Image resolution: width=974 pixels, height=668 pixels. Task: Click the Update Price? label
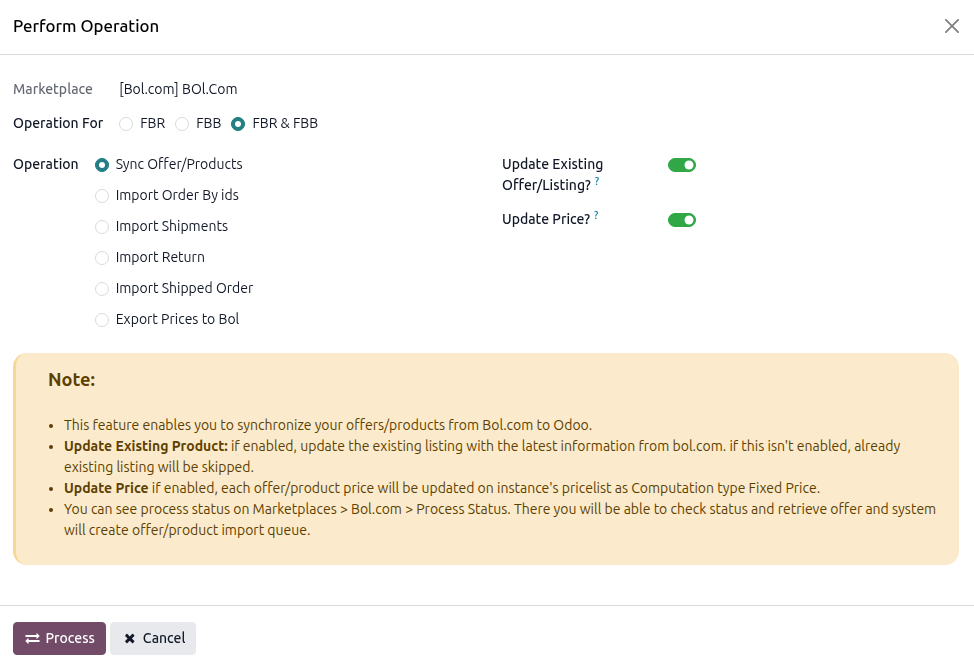click(545, 219)
